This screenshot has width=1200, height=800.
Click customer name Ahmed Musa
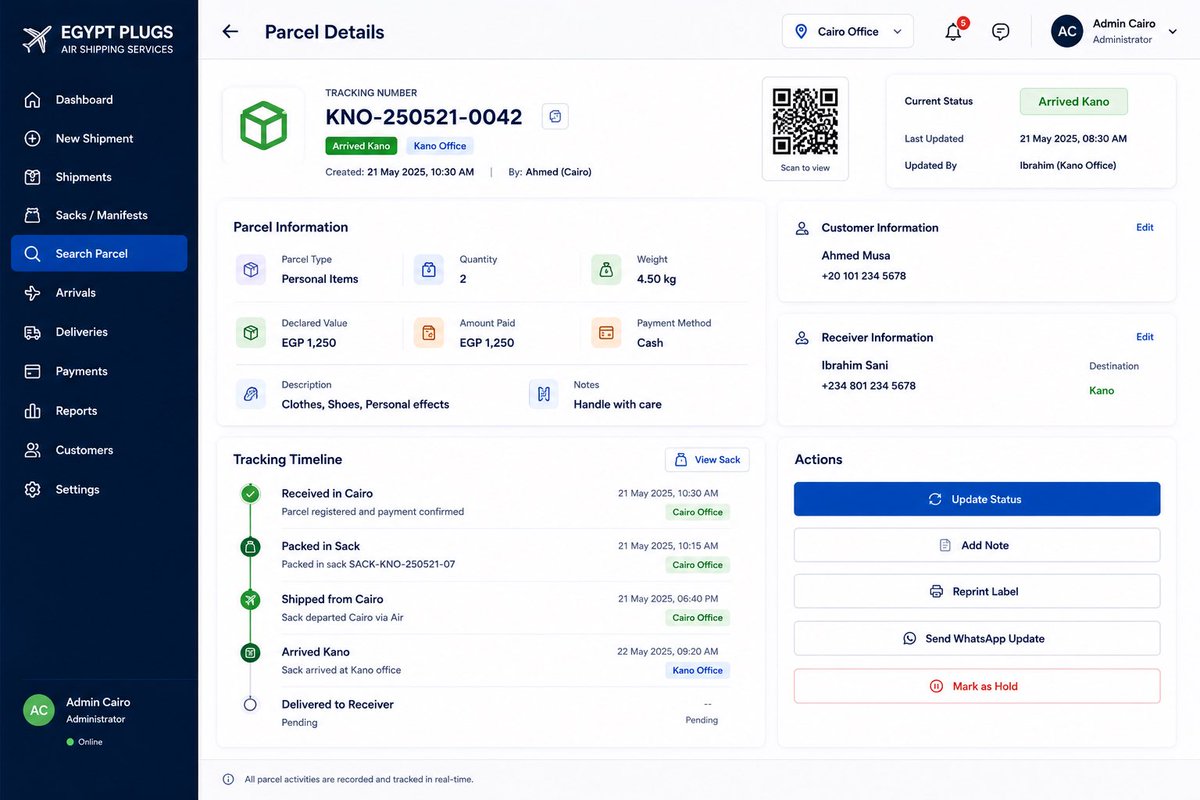(856, 255)
